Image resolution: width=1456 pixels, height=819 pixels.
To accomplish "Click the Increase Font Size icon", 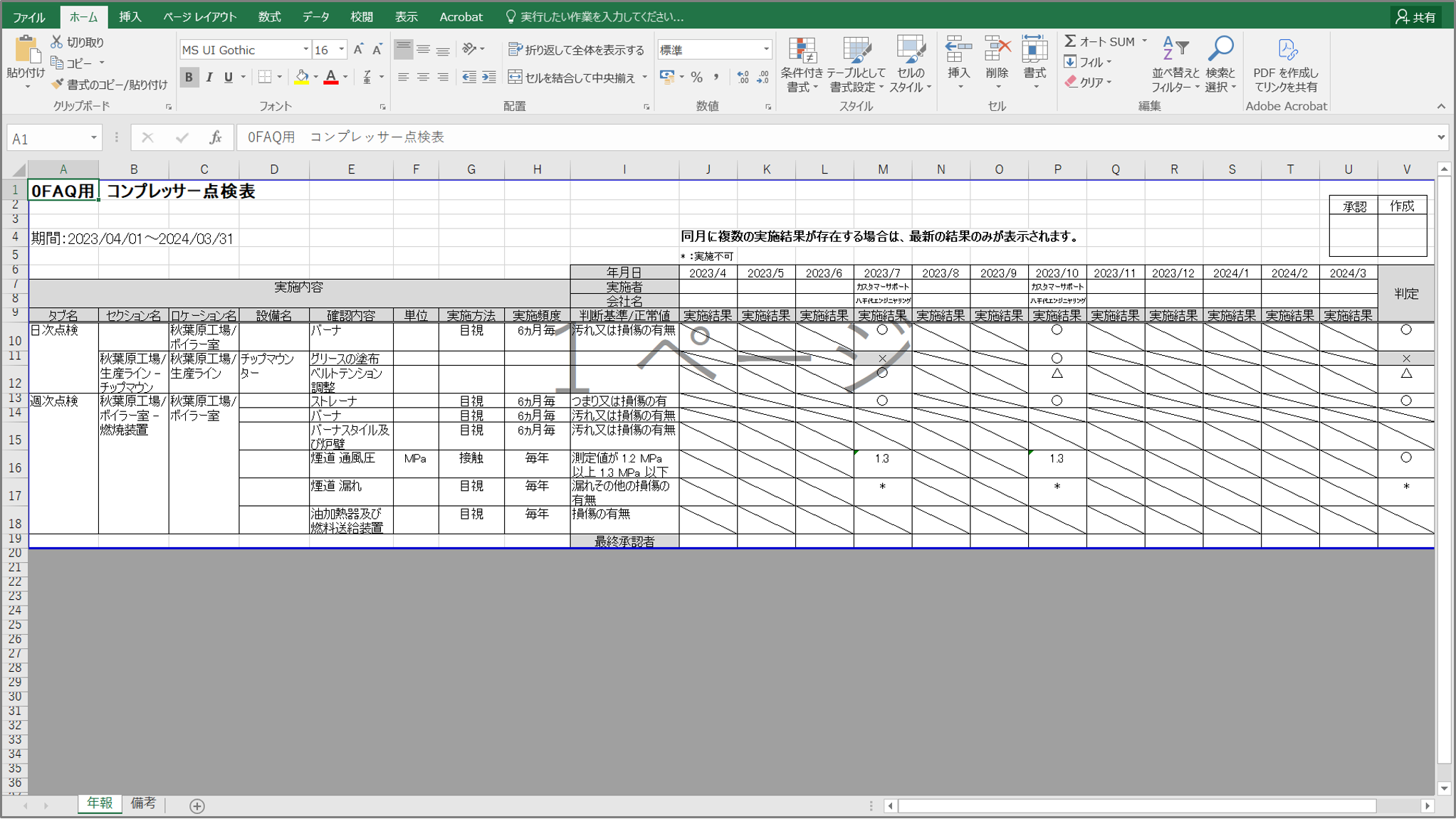I will [x=359, y=49].
